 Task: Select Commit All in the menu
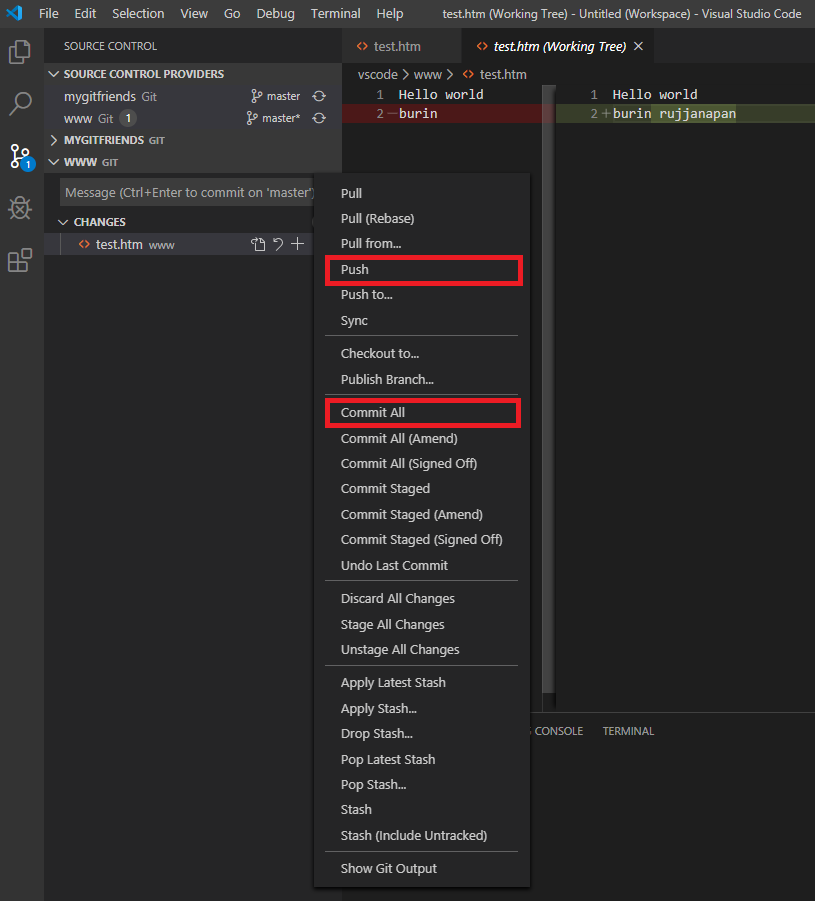coord(373,413)
